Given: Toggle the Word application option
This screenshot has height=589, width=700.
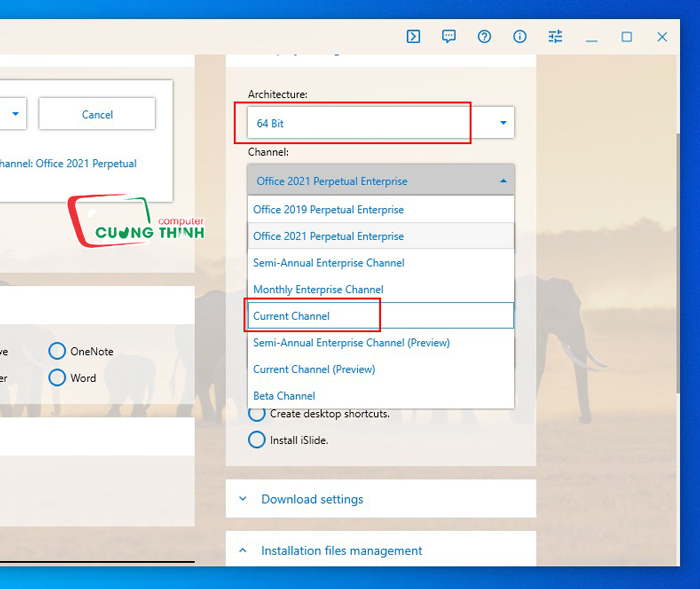Looking at the screenshot, I should pos(57,377).
